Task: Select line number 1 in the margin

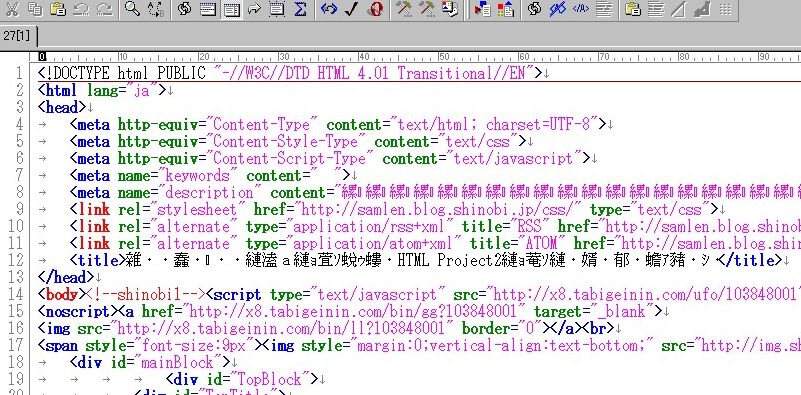Action: tap(19, 74)
